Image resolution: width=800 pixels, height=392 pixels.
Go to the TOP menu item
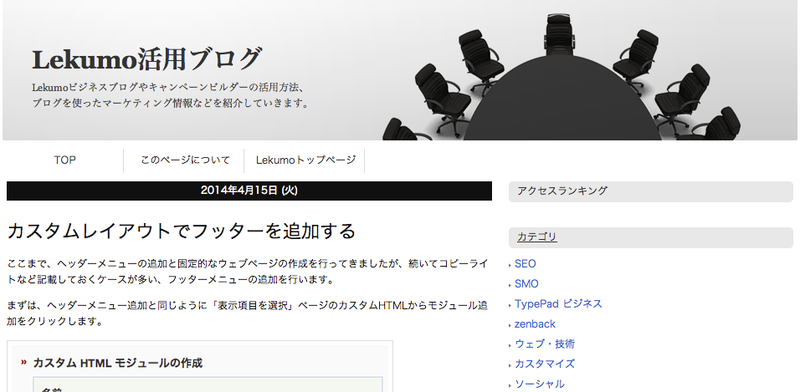click(65, 160)
